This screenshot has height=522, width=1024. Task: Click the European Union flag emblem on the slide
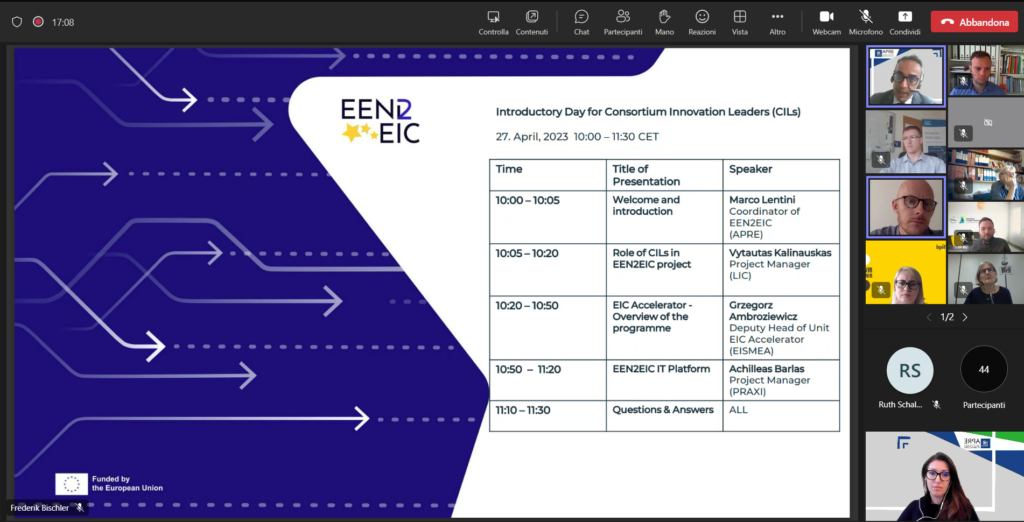coord(71,484)
